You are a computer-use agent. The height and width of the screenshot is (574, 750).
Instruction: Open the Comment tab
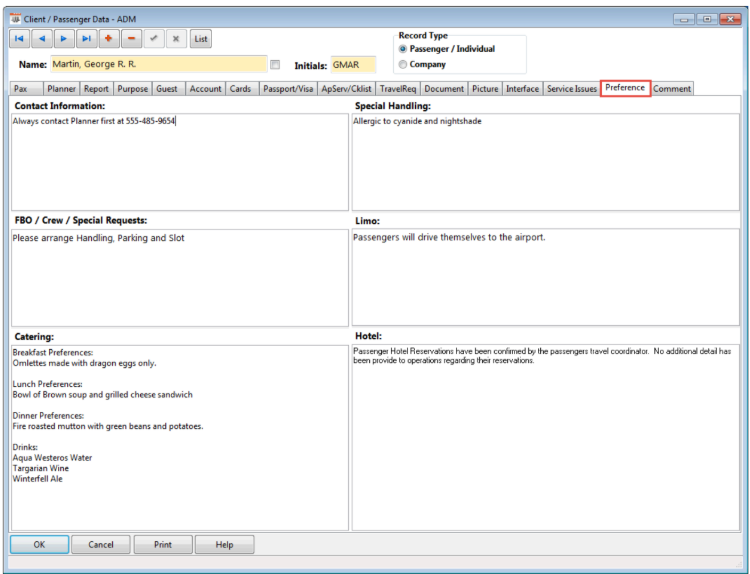point(672,89)
